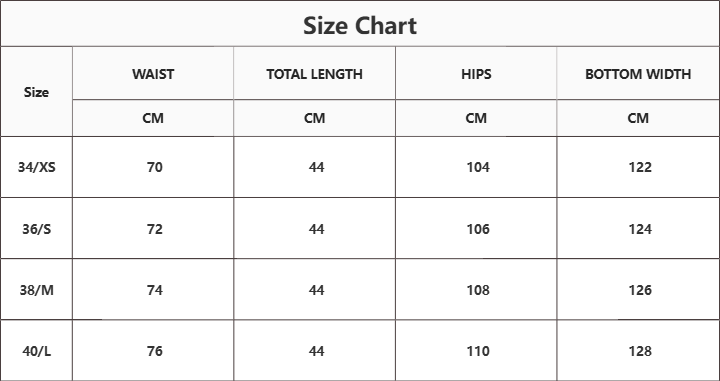The width and height of the screenshot is (720, 381).
Task: Select waist value 76 for 40/L
Action: (155, 351)
